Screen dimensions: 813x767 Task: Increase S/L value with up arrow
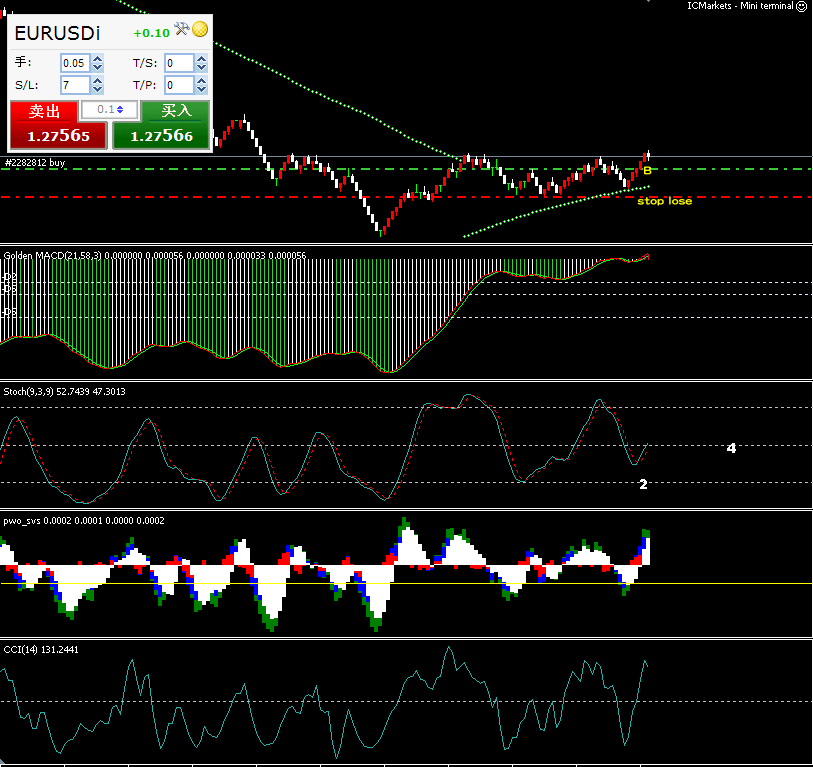point(97,80)
